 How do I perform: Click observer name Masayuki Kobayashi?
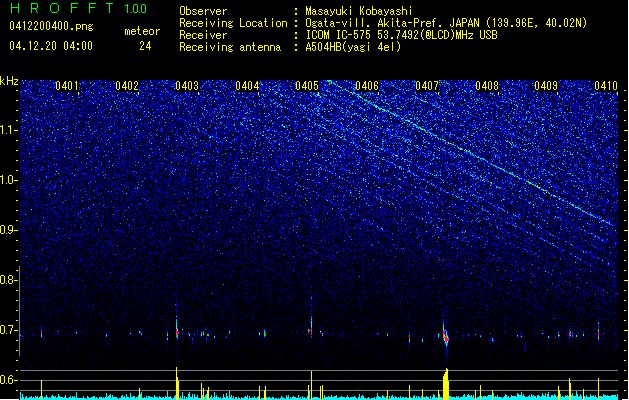(358, 11)
